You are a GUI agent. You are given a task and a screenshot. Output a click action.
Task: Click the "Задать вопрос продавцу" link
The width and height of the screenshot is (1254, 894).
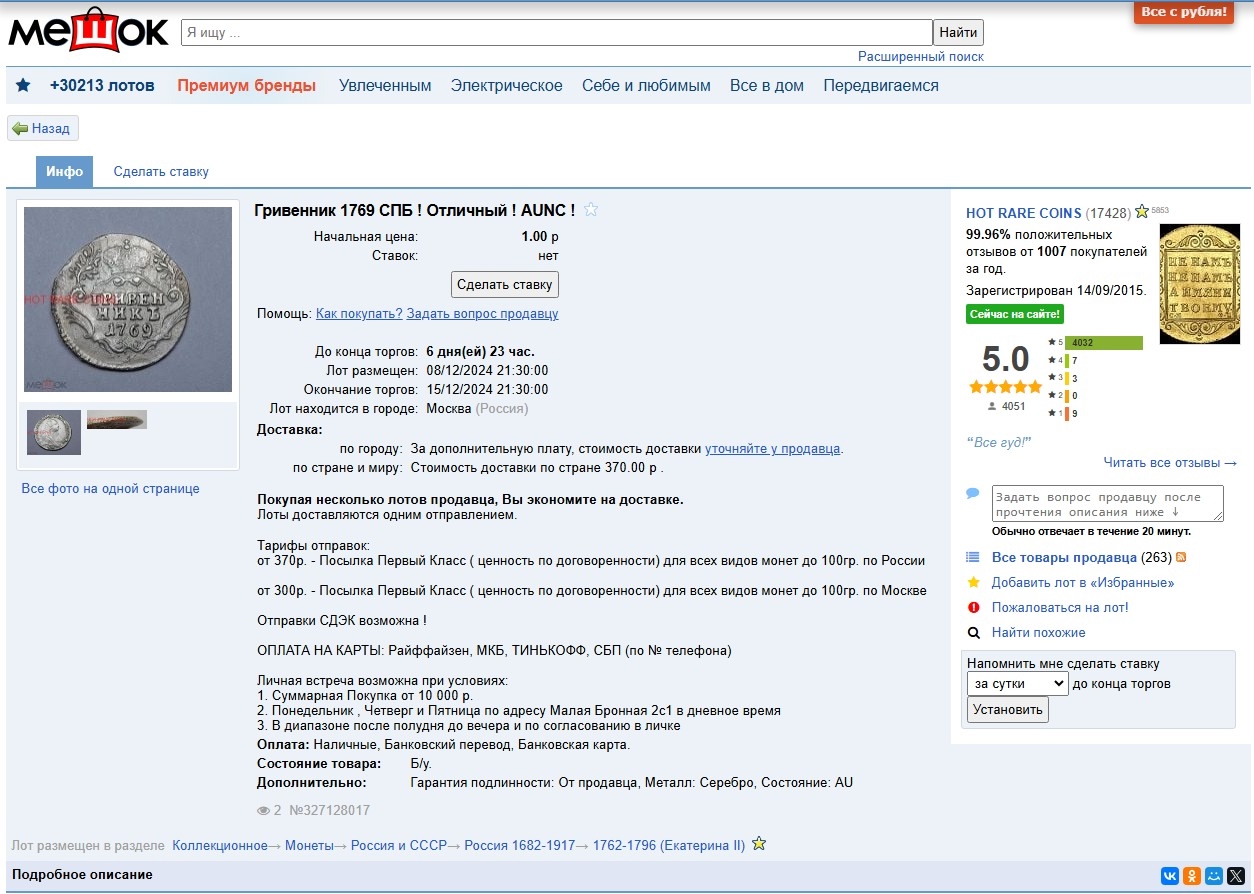point(482,314)
